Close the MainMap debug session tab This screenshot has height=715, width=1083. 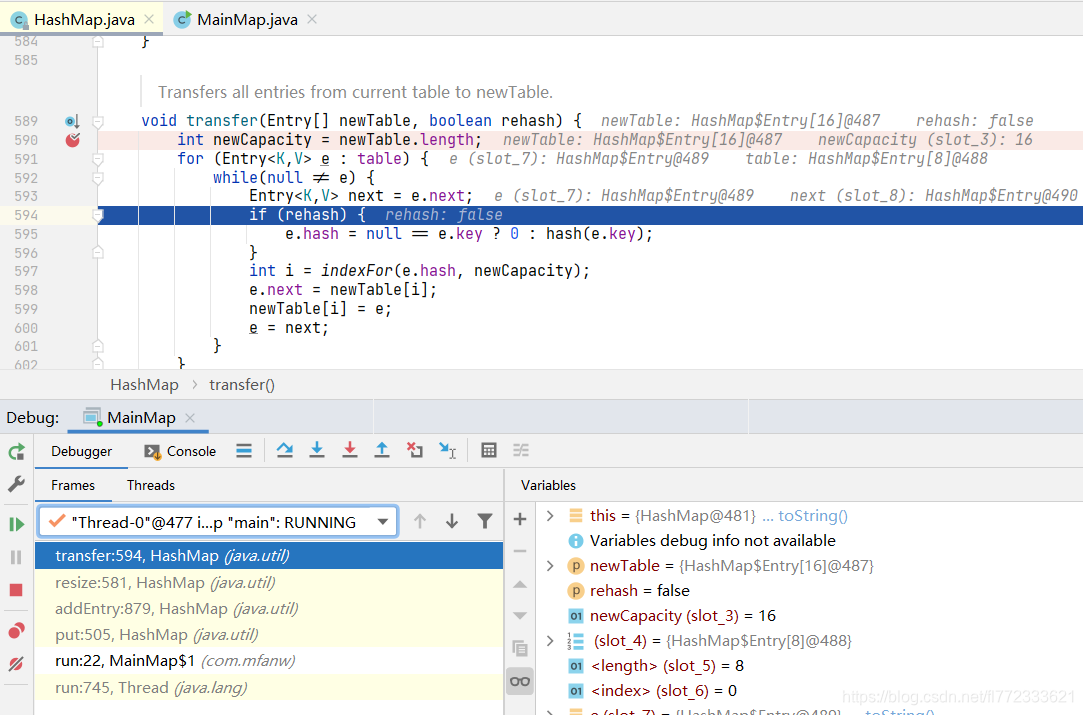[190, 418]
